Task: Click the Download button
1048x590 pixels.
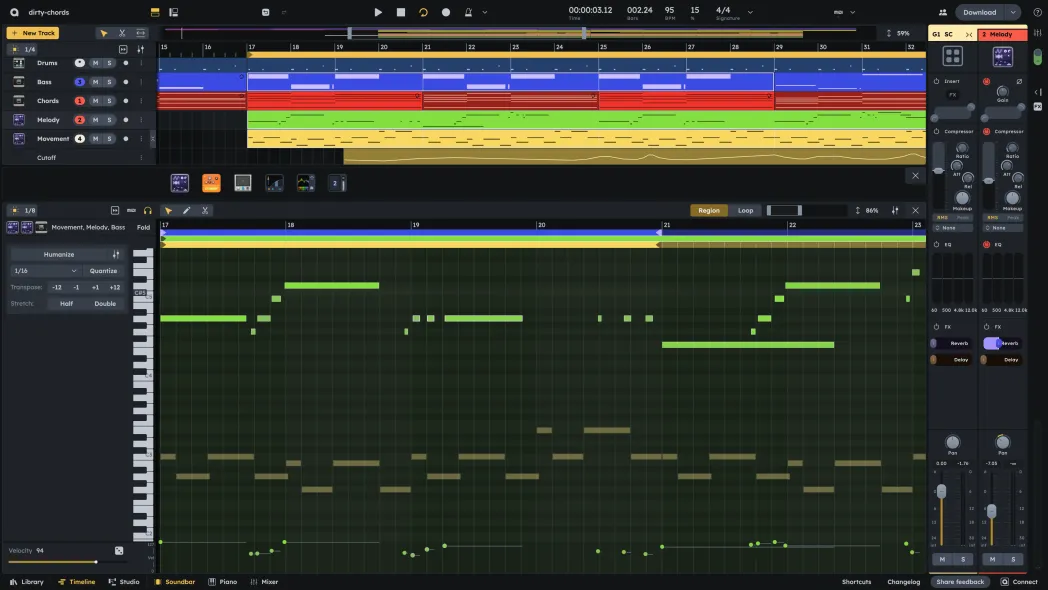Action: coord(979,12)
